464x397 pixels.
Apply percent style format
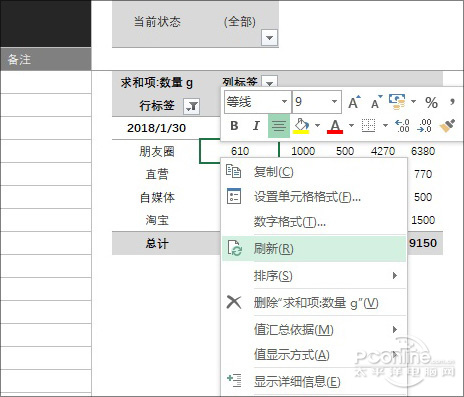pyautogui.click(x=431, y=102)
